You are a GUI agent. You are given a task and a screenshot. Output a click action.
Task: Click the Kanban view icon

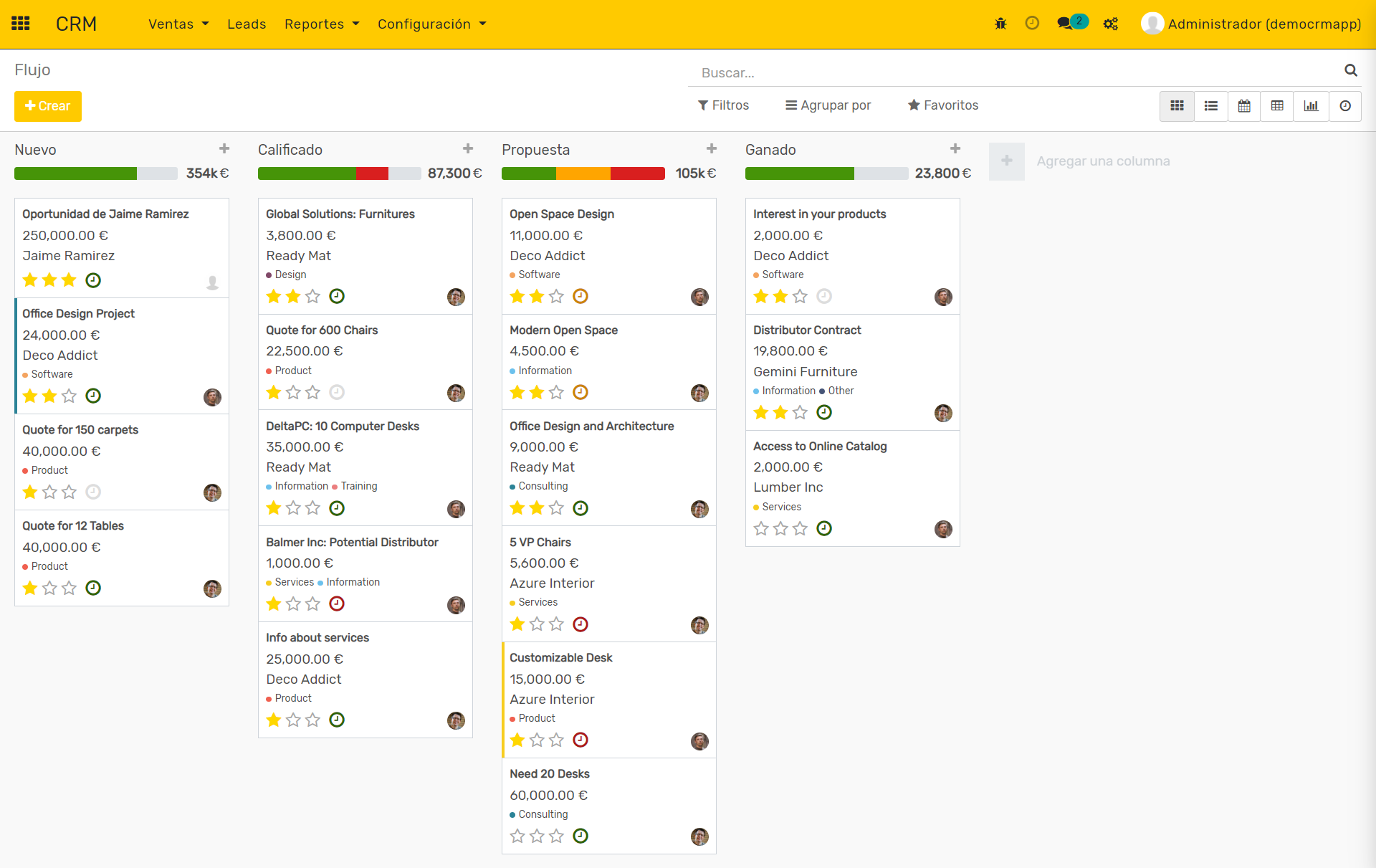pyautogui.click(x=1178, y=104)
